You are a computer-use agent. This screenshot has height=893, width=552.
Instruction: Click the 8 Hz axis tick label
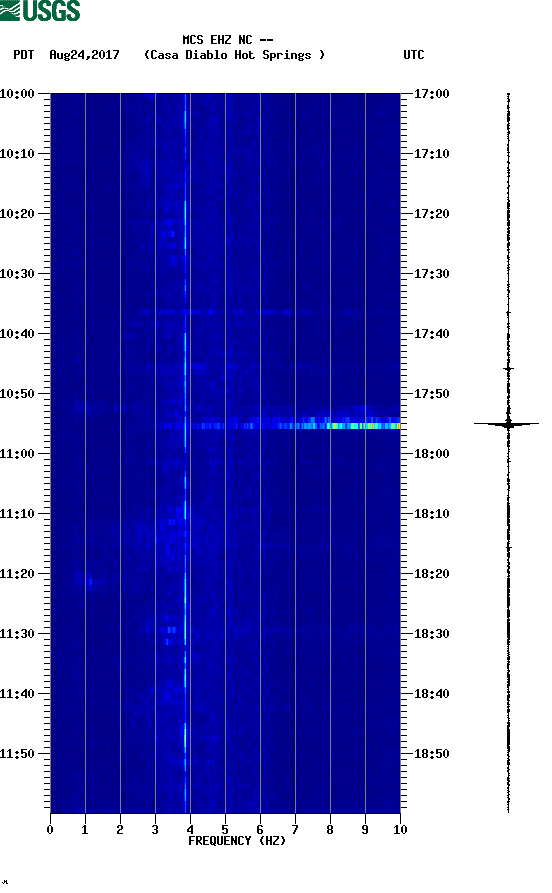point(330,829)
